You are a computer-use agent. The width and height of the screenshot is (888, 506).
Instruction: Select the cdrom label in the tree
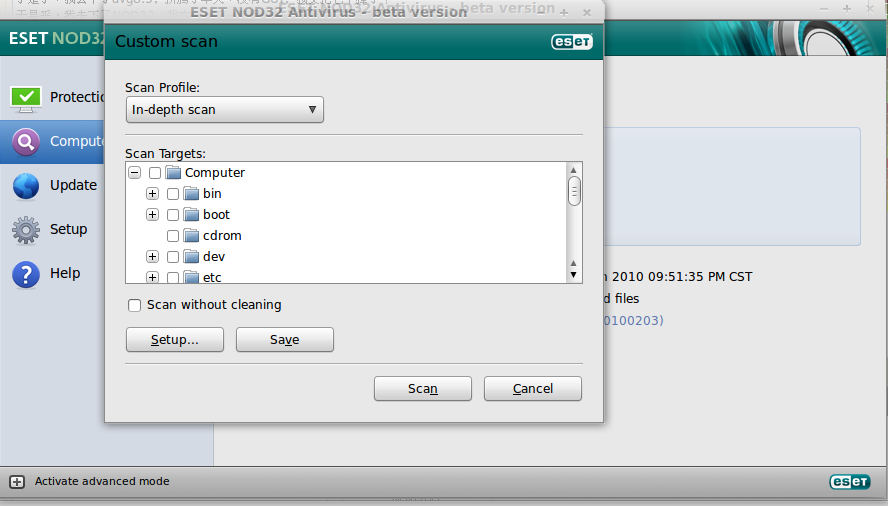click(x=222, y=236)
